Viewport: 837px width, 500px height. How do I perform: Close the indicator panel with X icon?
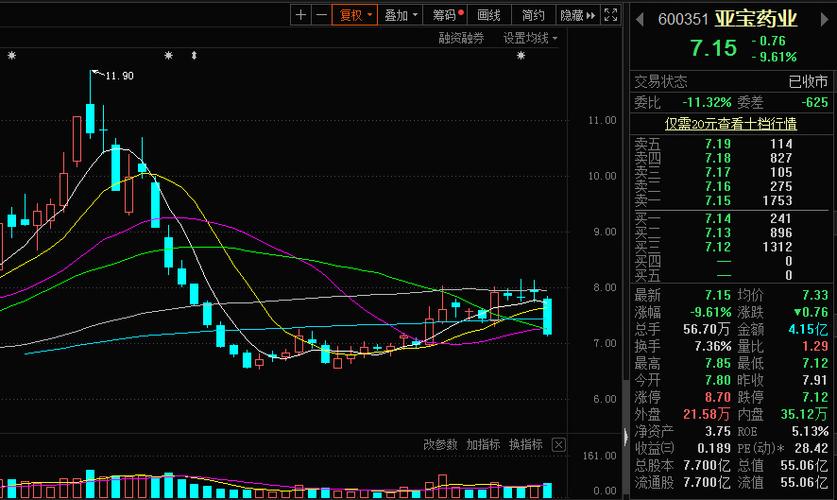click(x=559, y=445)
